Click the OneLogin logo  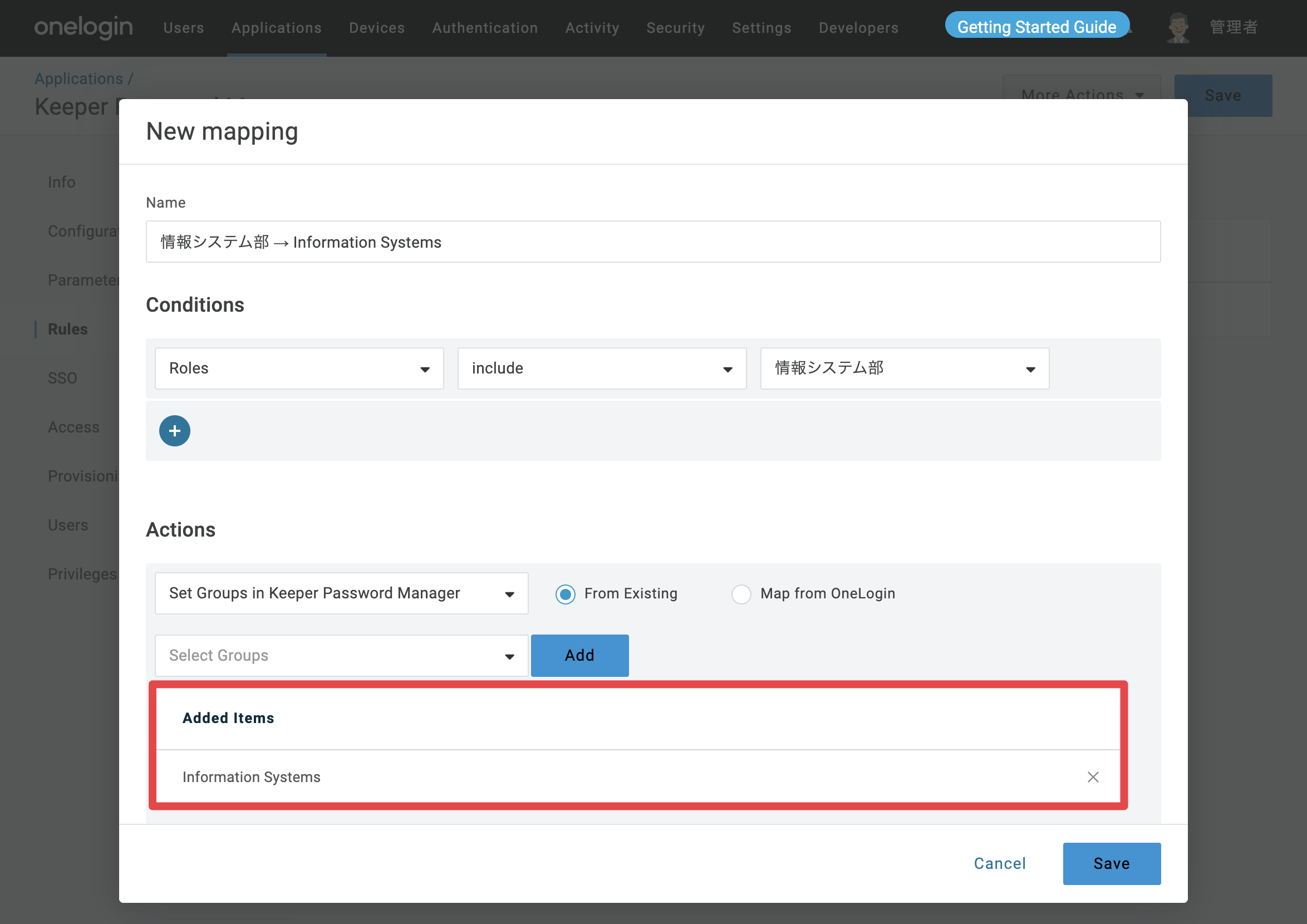coord(83,27)
